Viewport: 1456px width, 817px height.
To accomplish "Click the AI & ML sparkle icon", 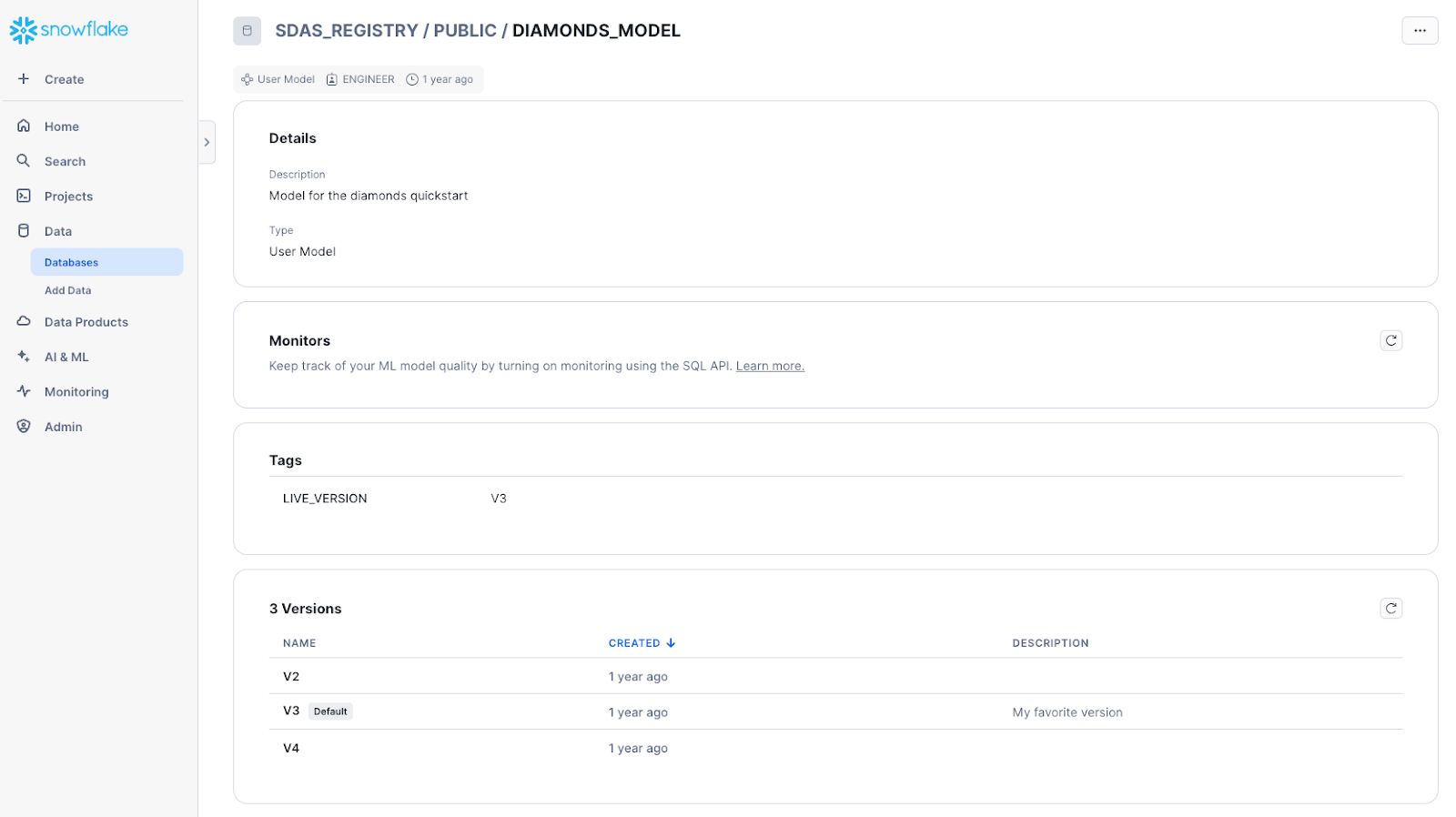I will (24, 357).
